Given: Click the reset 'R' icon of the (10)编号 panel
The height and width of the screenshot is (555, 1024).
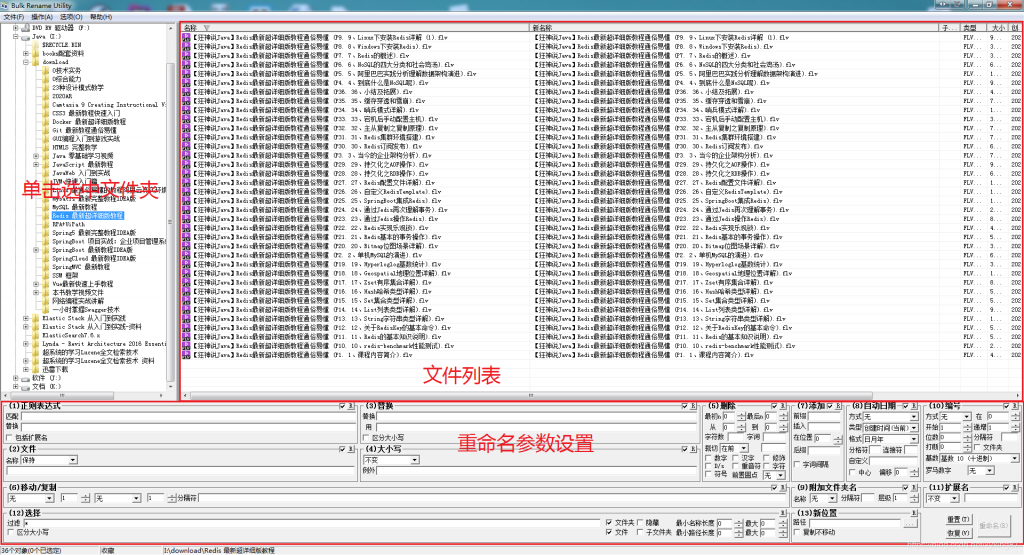Looking at the screenshot, I should point(1016,406).
